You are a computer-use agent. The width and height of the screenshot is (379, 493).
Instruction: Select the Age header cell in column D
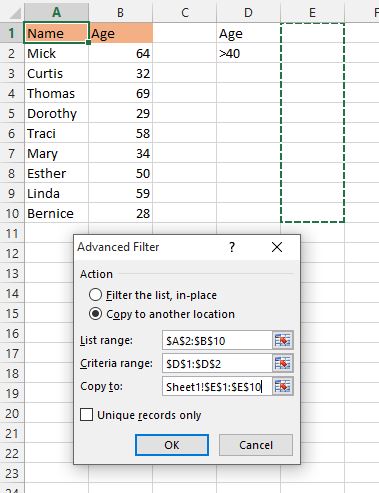(248, 33)
